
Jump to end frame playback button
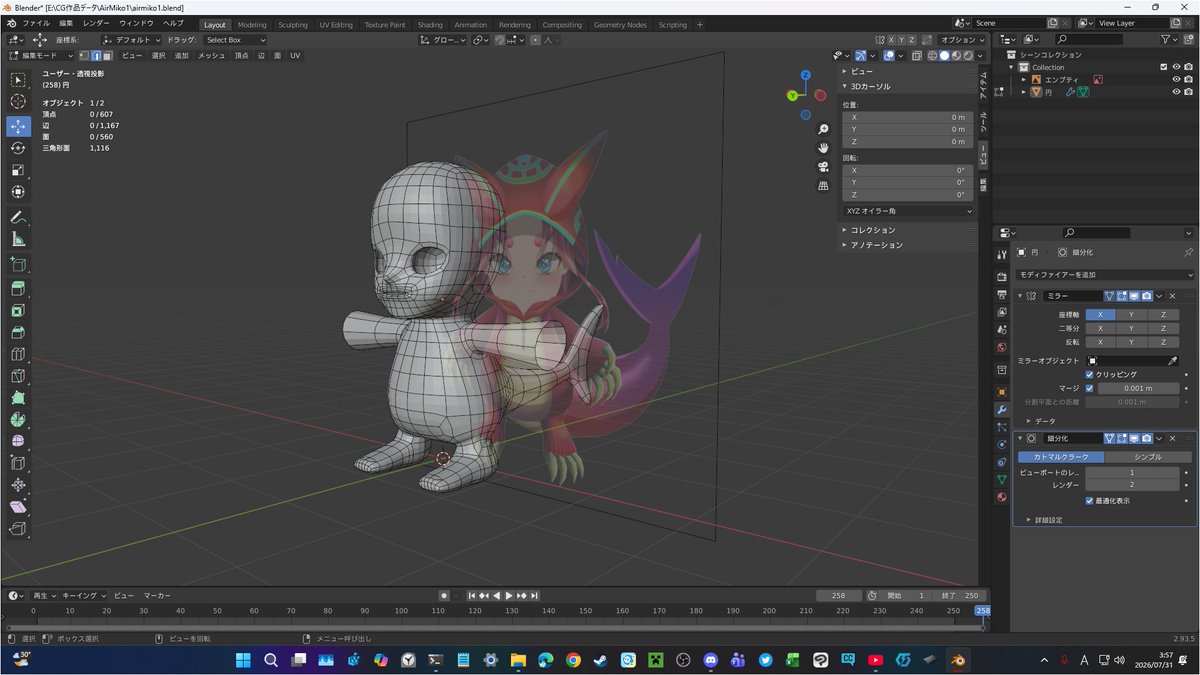(x=534, y=595)
